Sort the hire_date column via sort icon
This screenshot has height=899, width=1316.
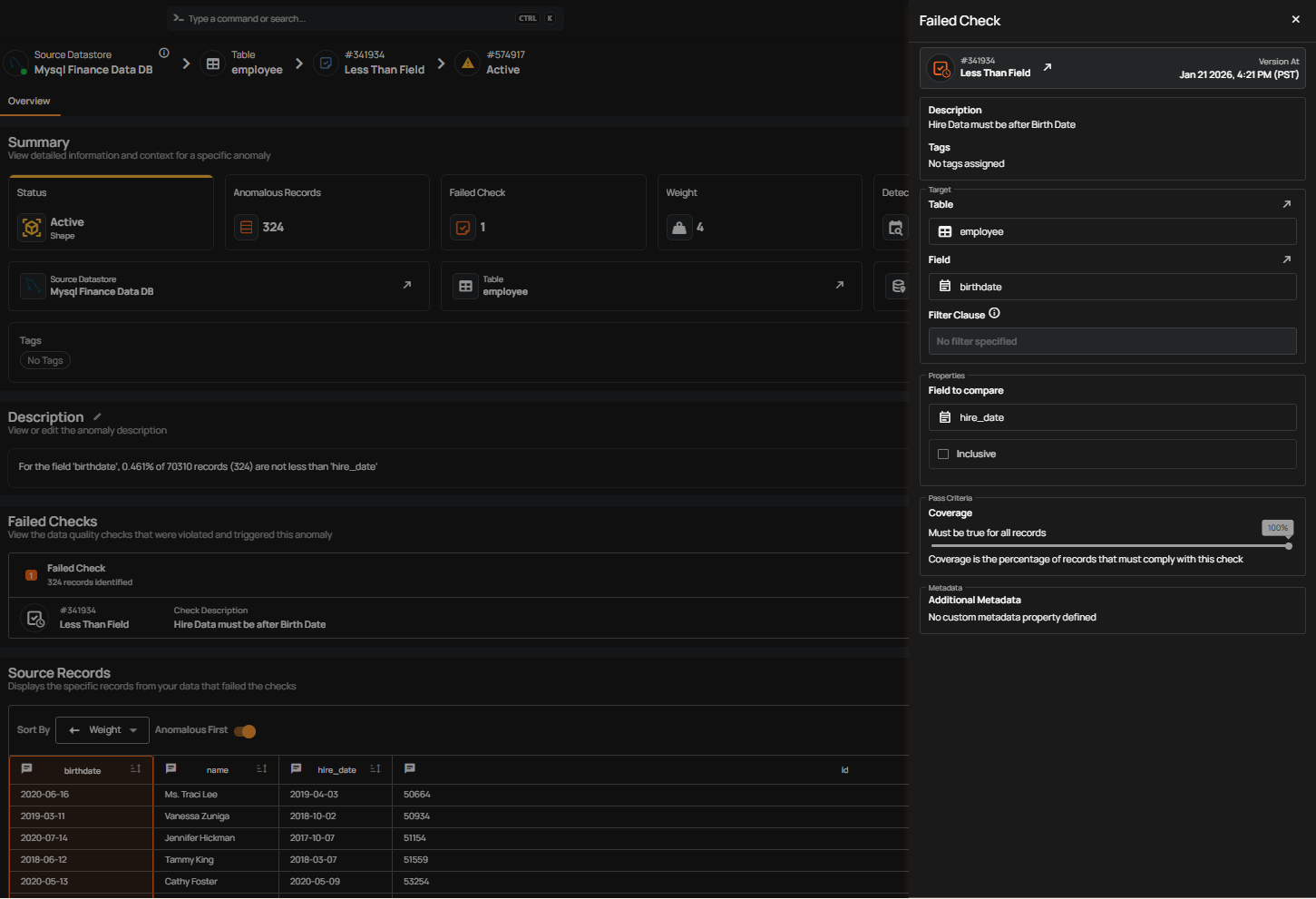click(375, 769)
